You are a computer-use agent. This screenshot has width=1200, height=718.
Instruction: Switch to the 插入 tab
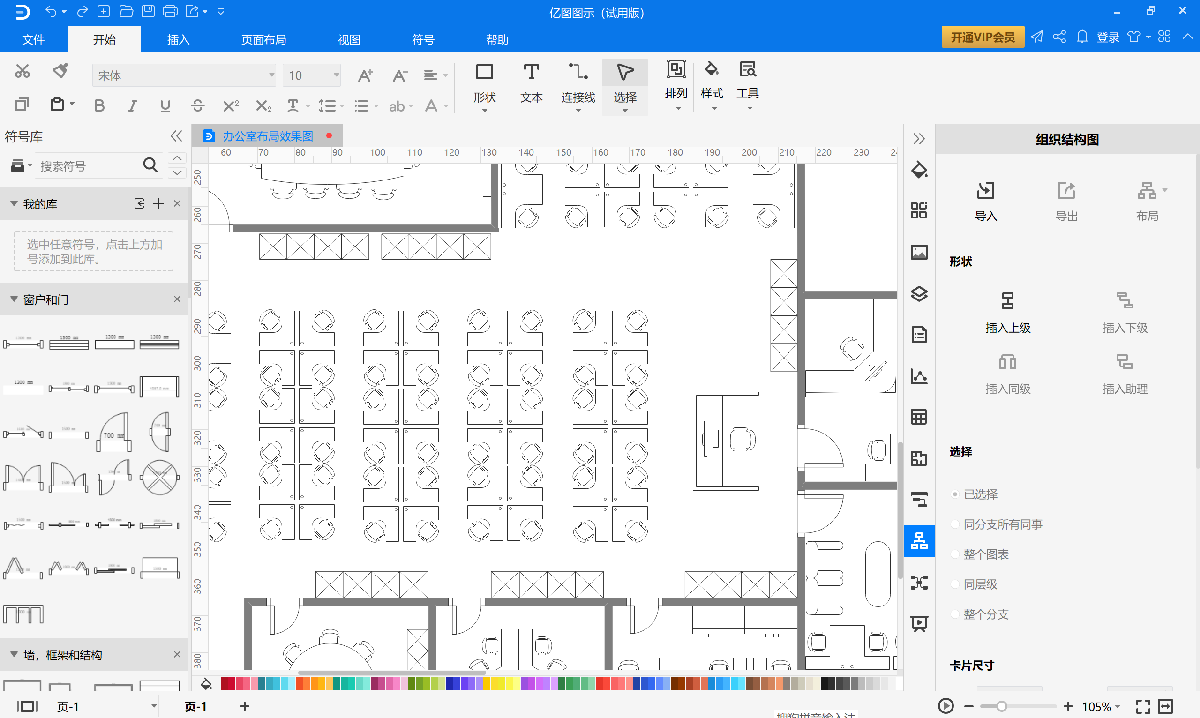coord(178,40)
